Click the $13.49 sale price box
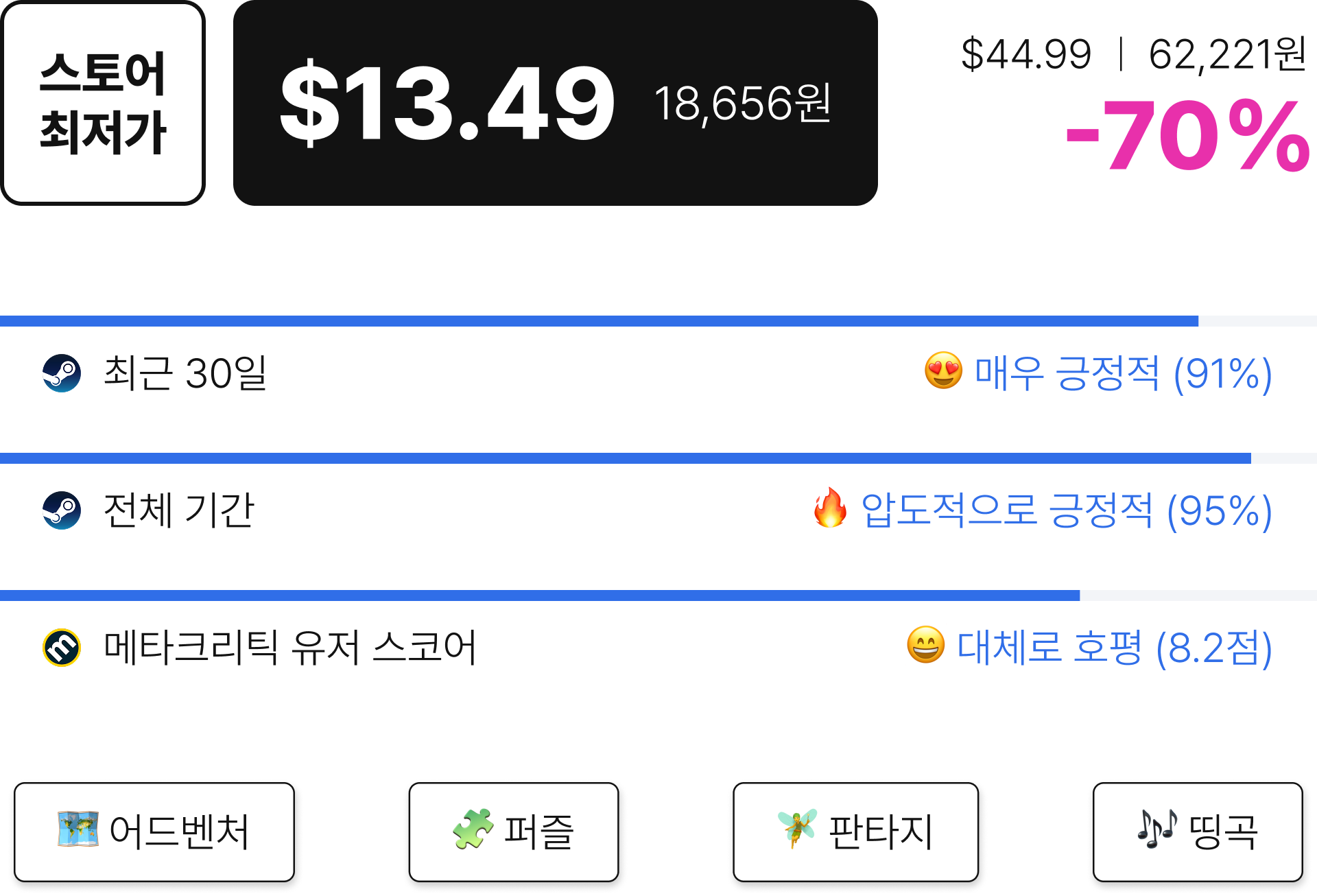The height and width of the screenshot is (896, 1317). point(556,103)
